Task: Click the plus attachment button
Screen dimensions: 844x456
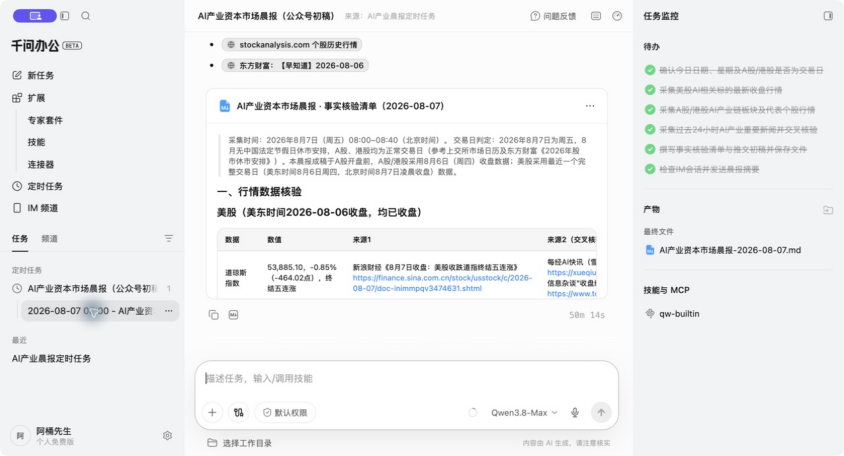Action: coord(212,412)
